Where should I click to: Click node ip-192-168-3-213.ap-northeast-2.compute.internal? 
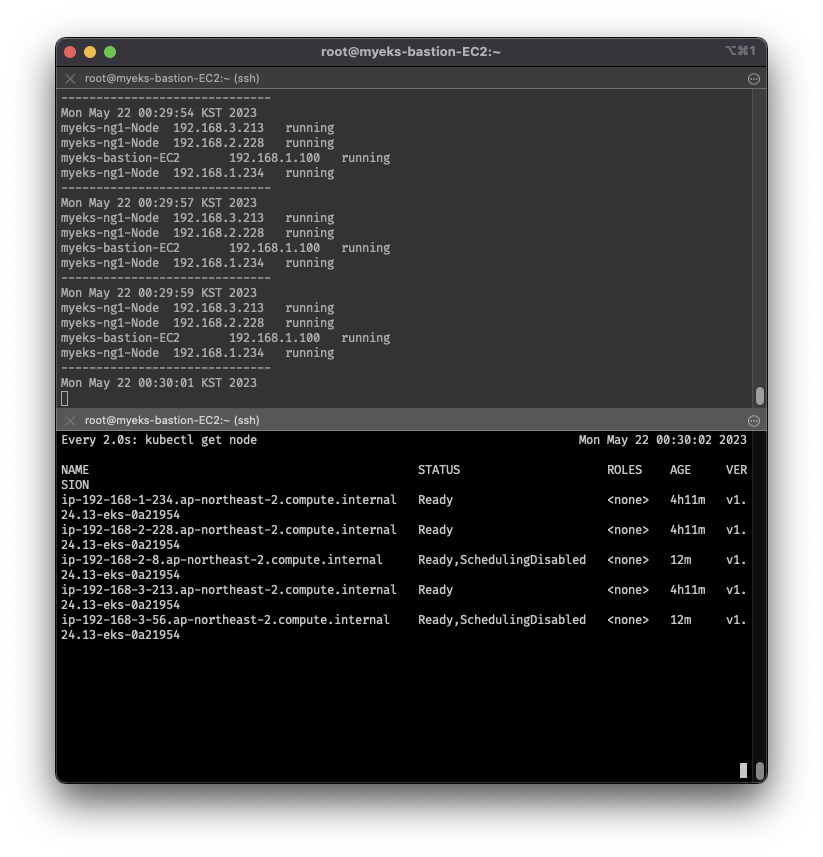coord(228,590)
